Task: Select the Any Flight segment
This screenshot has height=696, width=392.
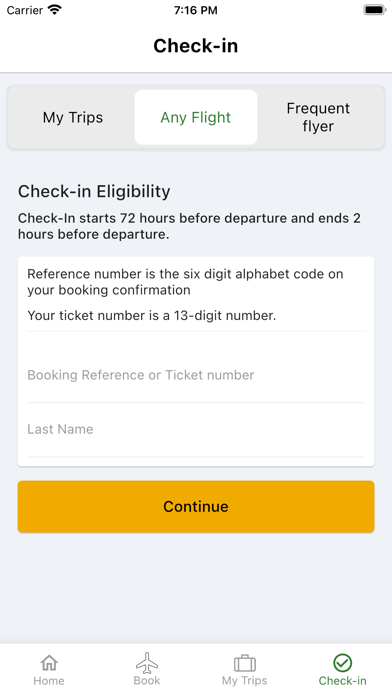Action: pyautogui.click(x=196, y=117)
